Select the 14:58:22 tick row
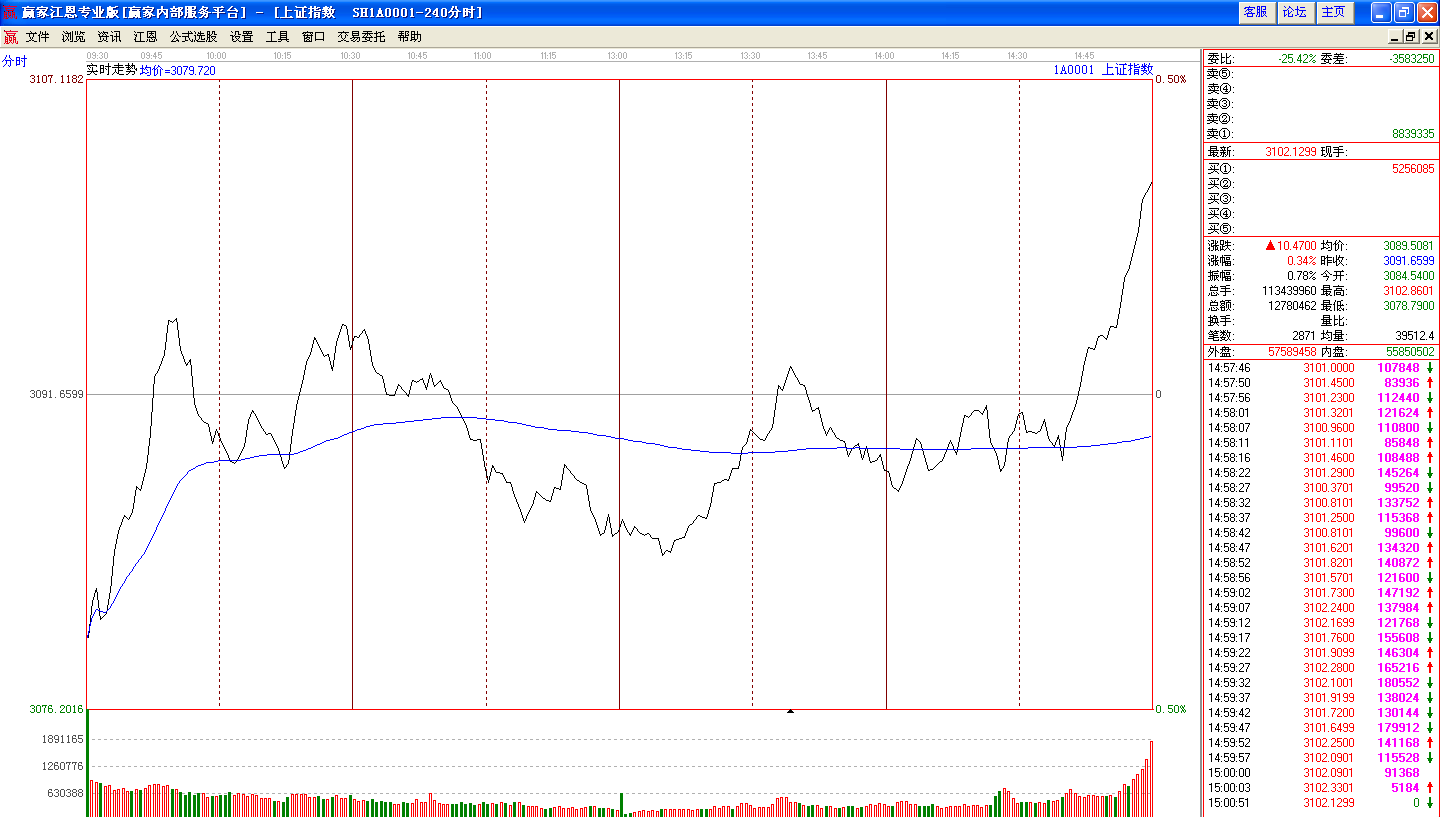Screen dimensions: 1440x817 point(1321,473)
